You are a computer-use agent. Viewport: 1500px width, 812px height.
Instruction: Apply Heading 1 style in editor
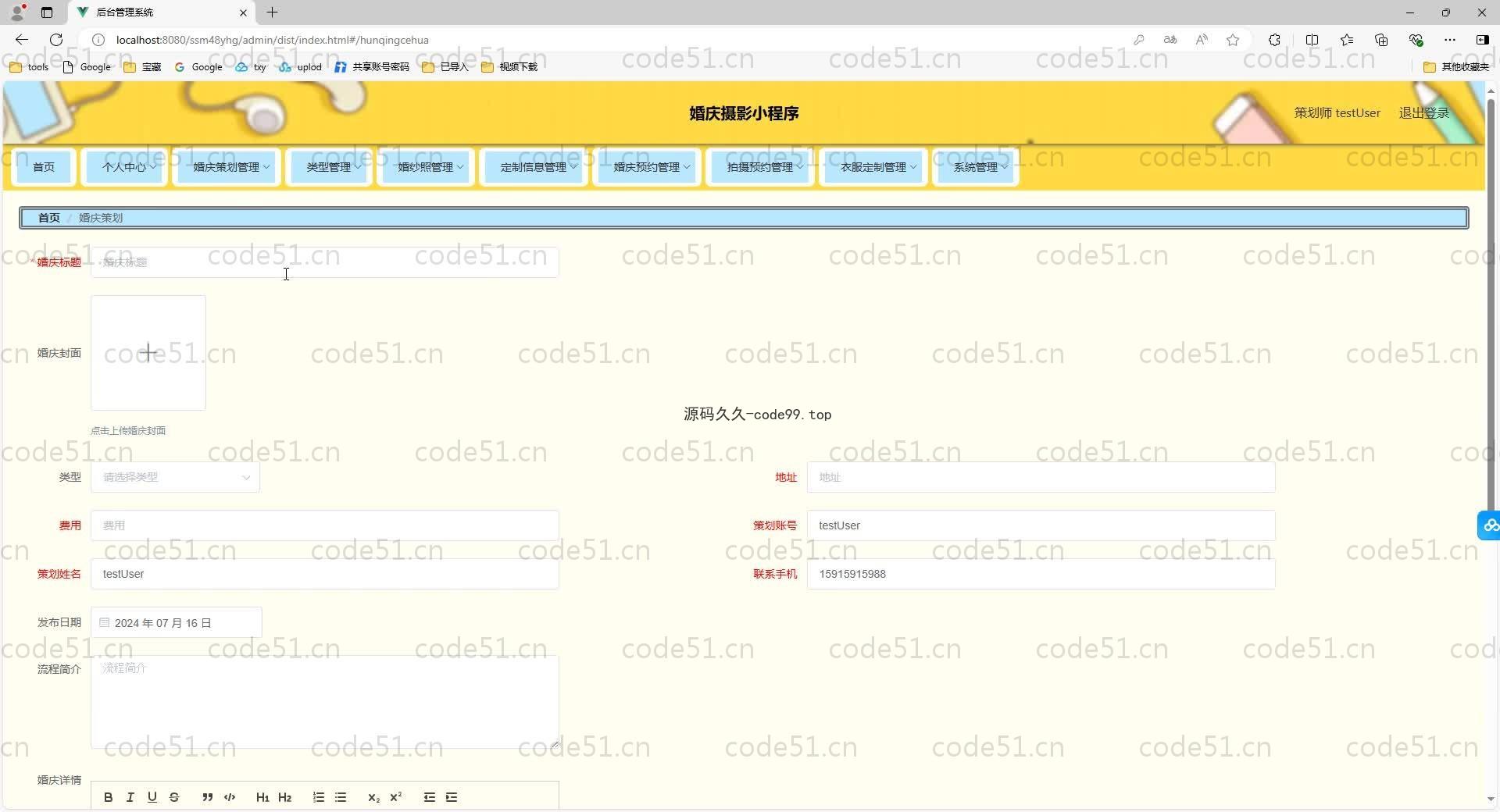point(262,797)
